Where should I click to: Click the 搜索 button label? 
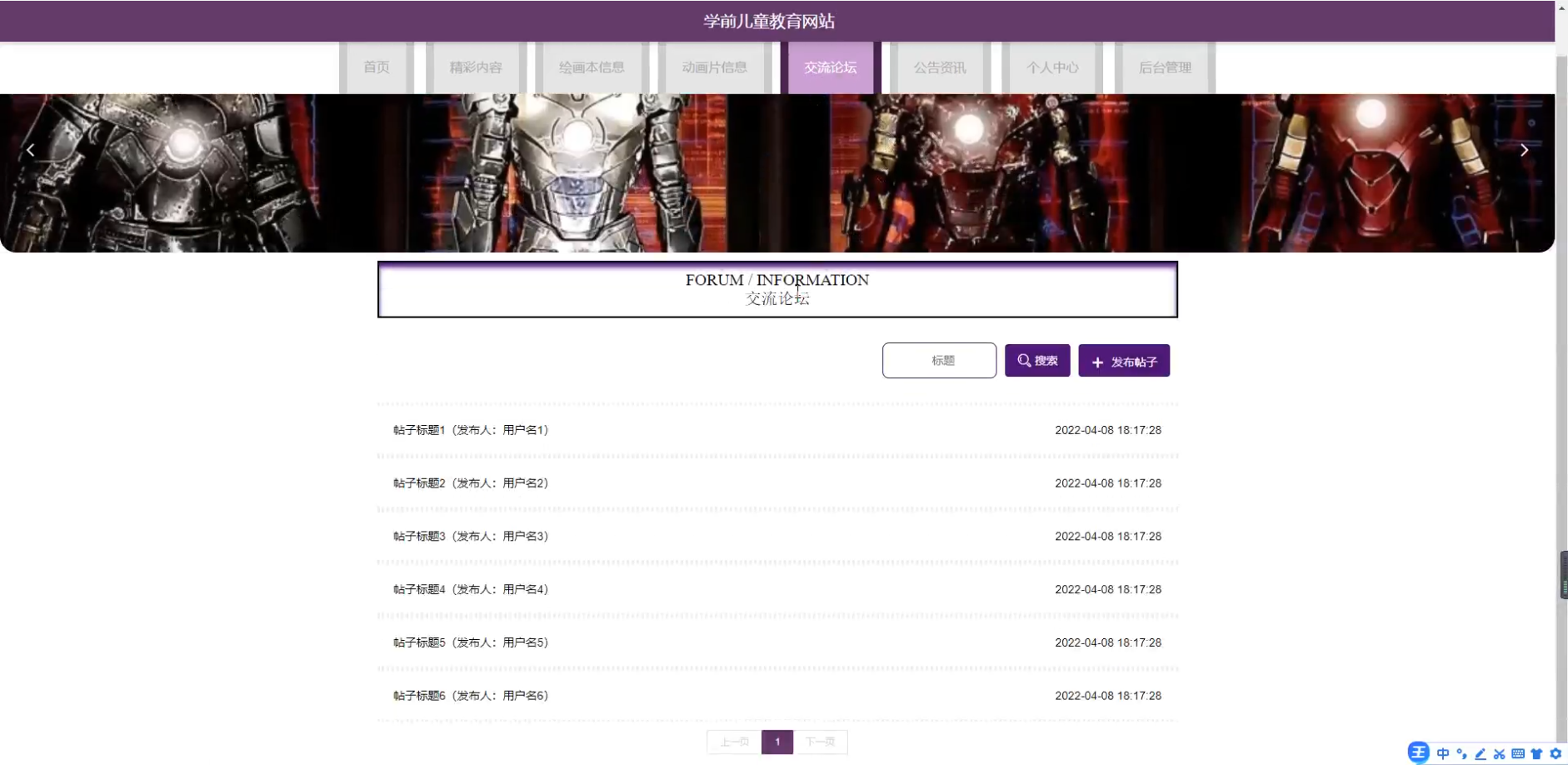(x=1046, y=361)
